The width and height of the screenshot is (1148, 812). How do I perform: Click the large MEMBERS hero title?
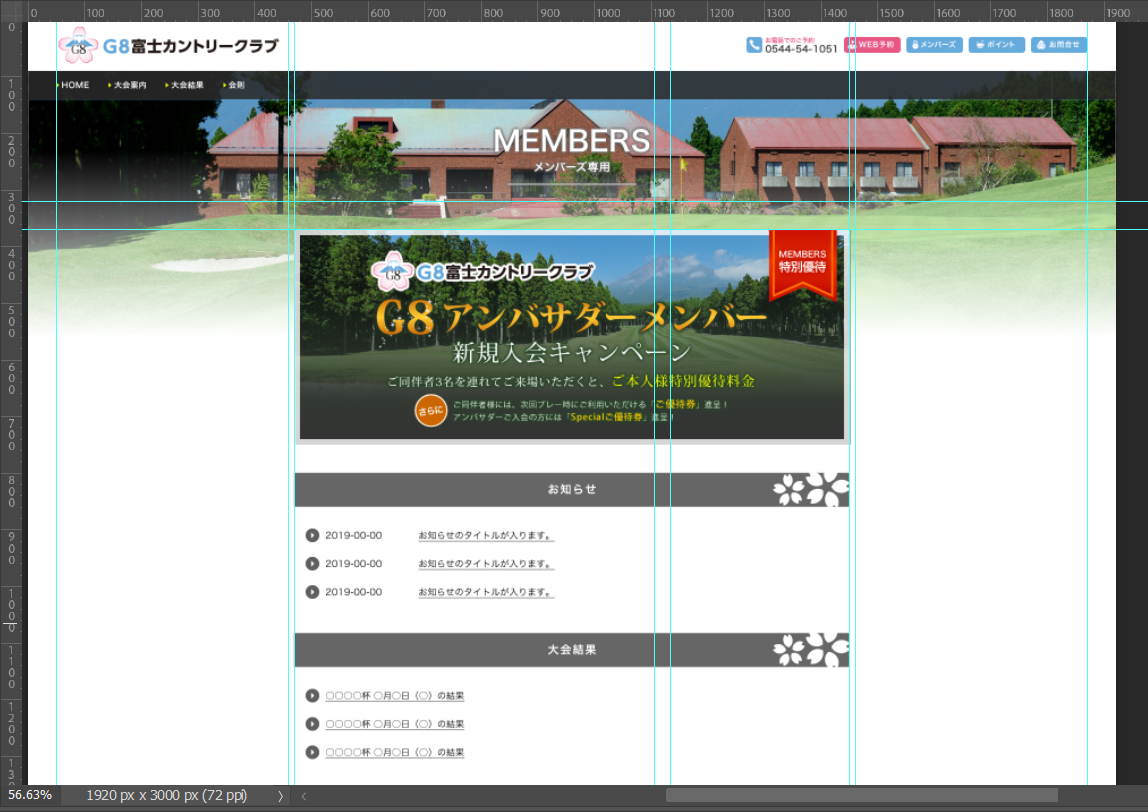[x=572, y=141]
